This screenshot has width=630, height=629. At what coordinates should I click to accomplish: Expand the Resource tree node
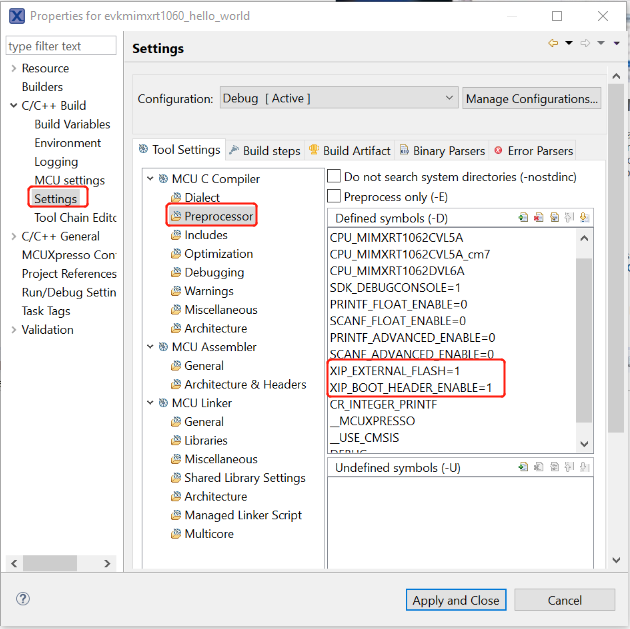point(13,68)
